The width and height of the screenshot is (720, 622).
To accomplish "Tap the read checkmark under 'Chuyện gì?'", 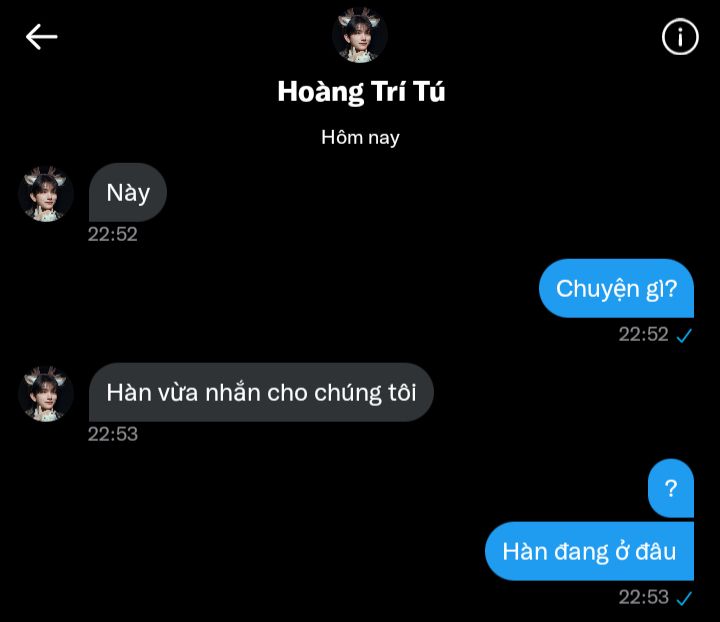I will click(x=684, y=336).
